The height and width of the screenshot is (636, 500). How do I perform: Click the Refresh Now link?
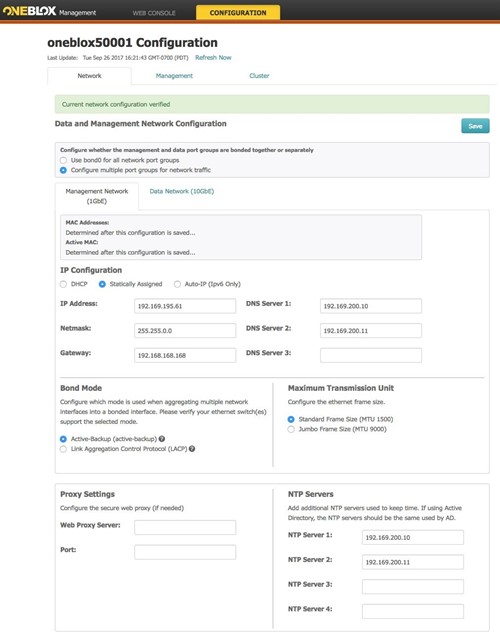click(x=213, y=58)
